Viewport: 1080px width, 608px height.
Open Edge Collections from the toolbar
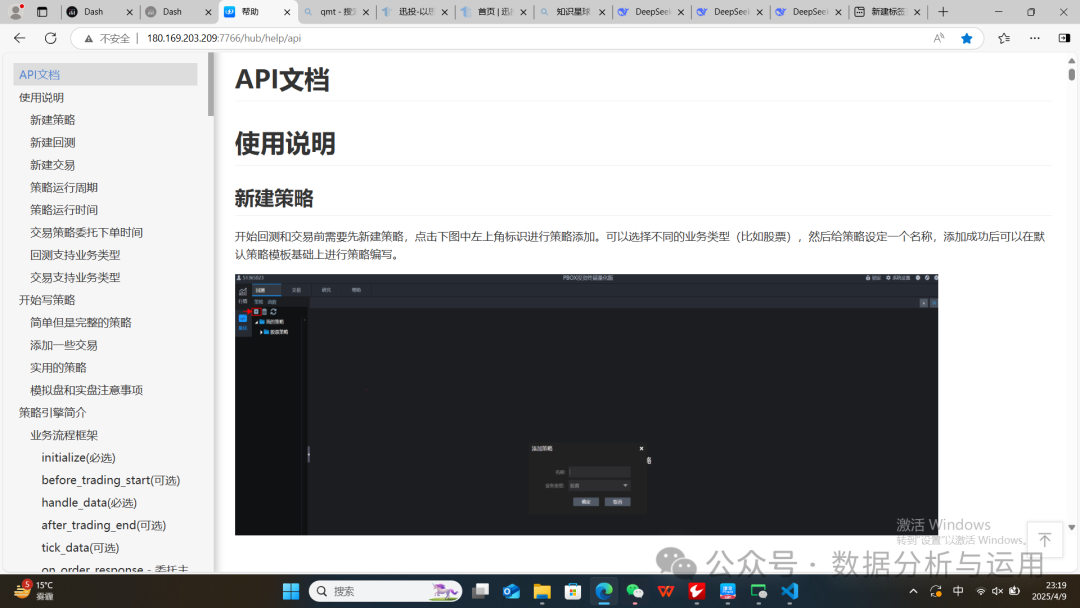tap(1005, 37)
